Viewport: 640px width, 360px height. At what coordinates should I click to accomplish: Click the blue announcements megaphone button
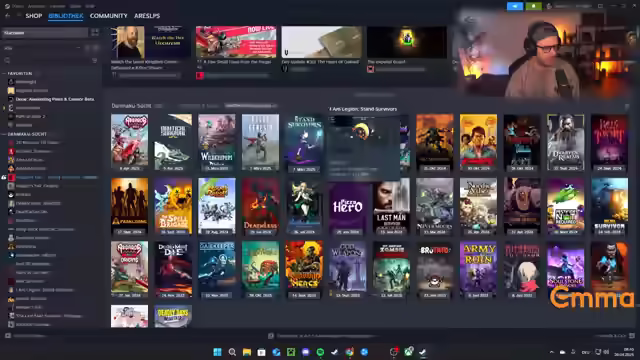pos(515,6)
